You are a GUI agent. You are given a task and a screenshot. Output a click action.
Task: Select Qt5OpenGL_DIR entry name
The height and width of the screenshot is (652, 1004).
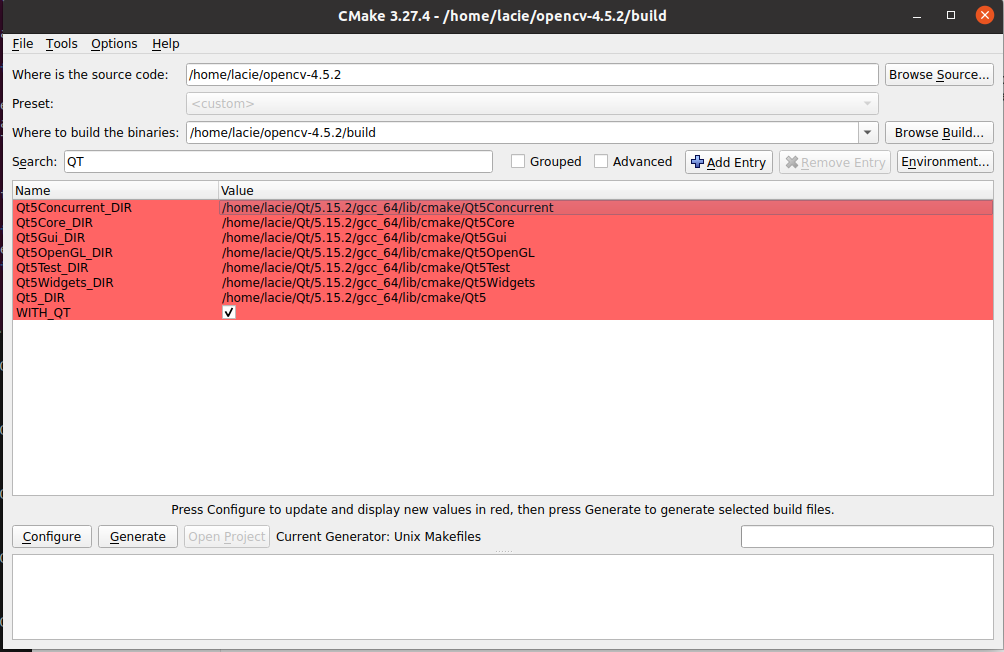point(64,252)
